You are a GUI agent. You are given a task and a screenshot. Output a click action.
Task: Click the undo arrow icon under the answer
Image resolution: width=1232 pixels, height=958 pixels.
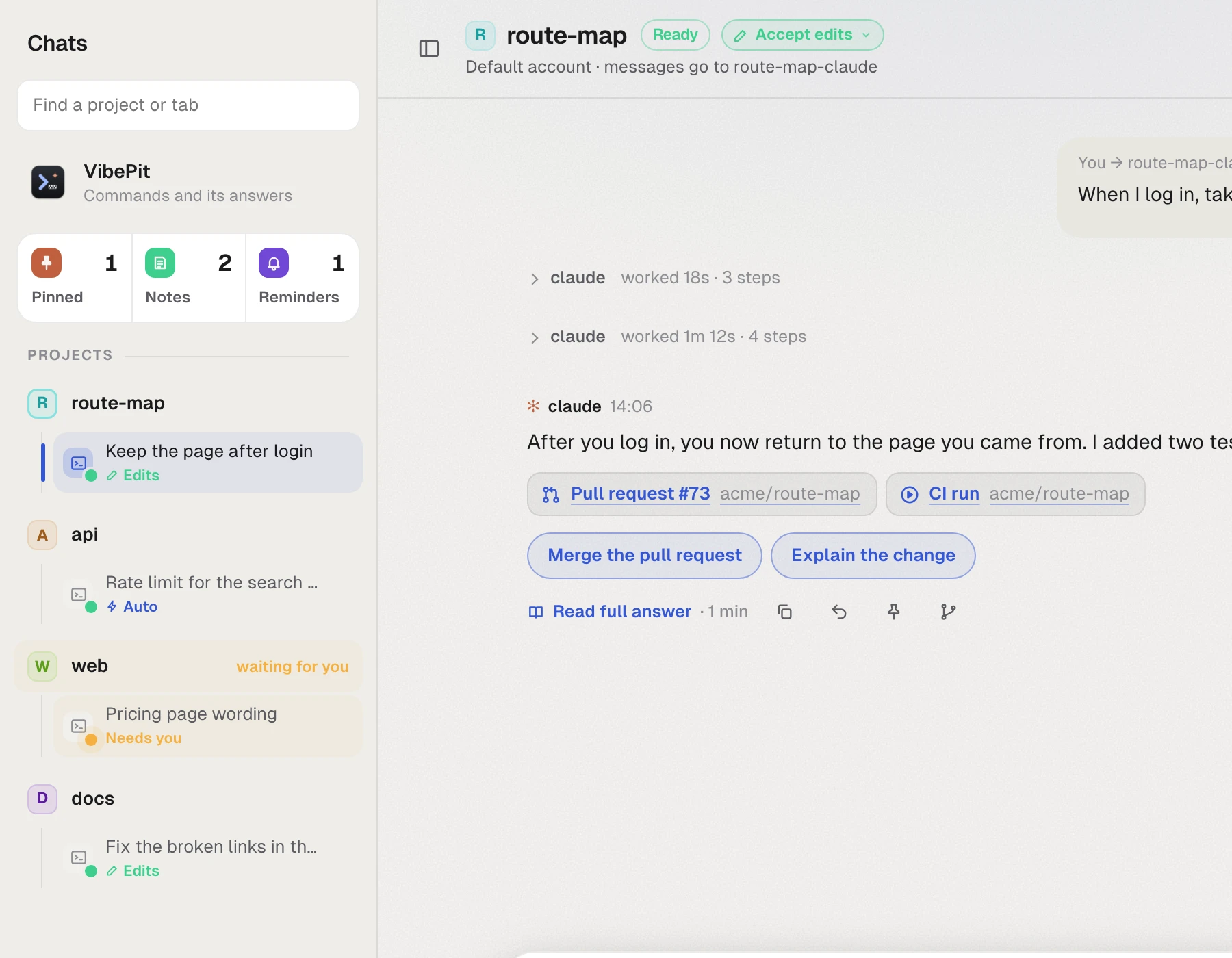coord(839,612)
